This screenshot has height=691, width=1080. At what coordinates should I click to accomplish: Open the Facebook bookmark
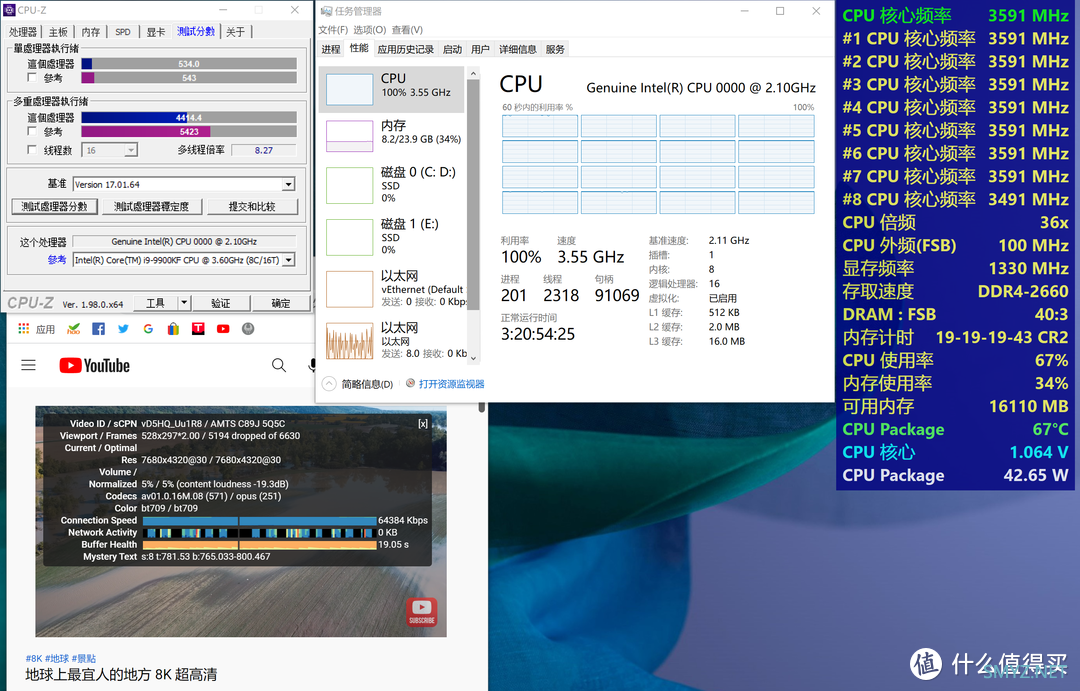point(98,329)
